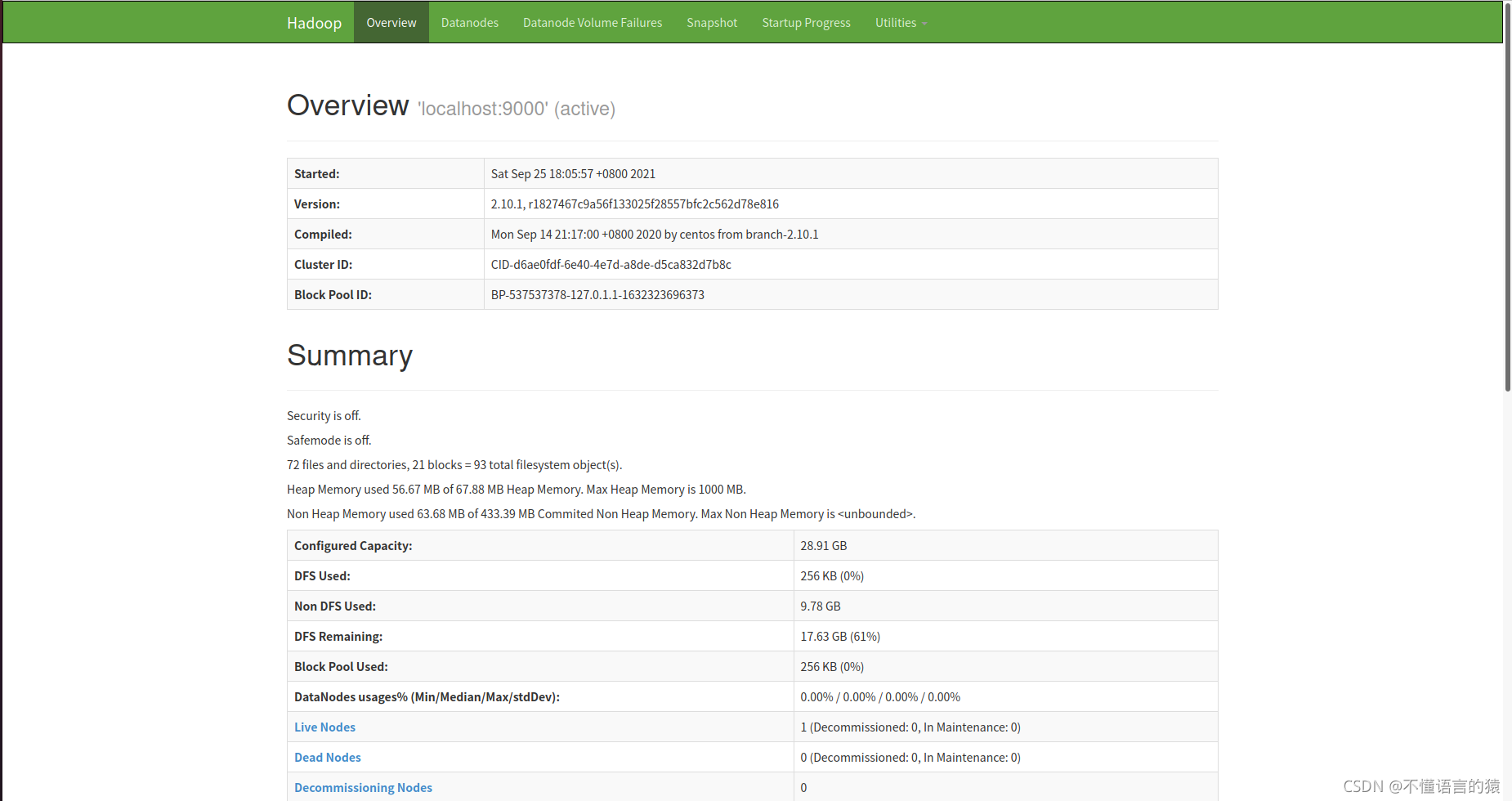Click Dead Nodes count '0 (Decommissioned: 0...'
Image resolution: width=1512 pixels, height=801 pixels.
click(910, 758)
